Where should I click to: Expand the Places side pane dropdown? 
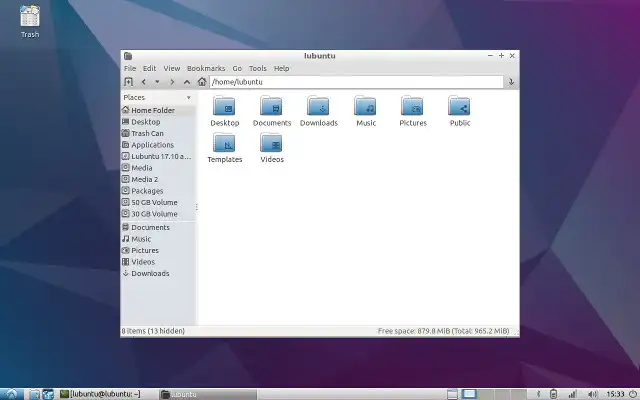click(x=190, y=97)
